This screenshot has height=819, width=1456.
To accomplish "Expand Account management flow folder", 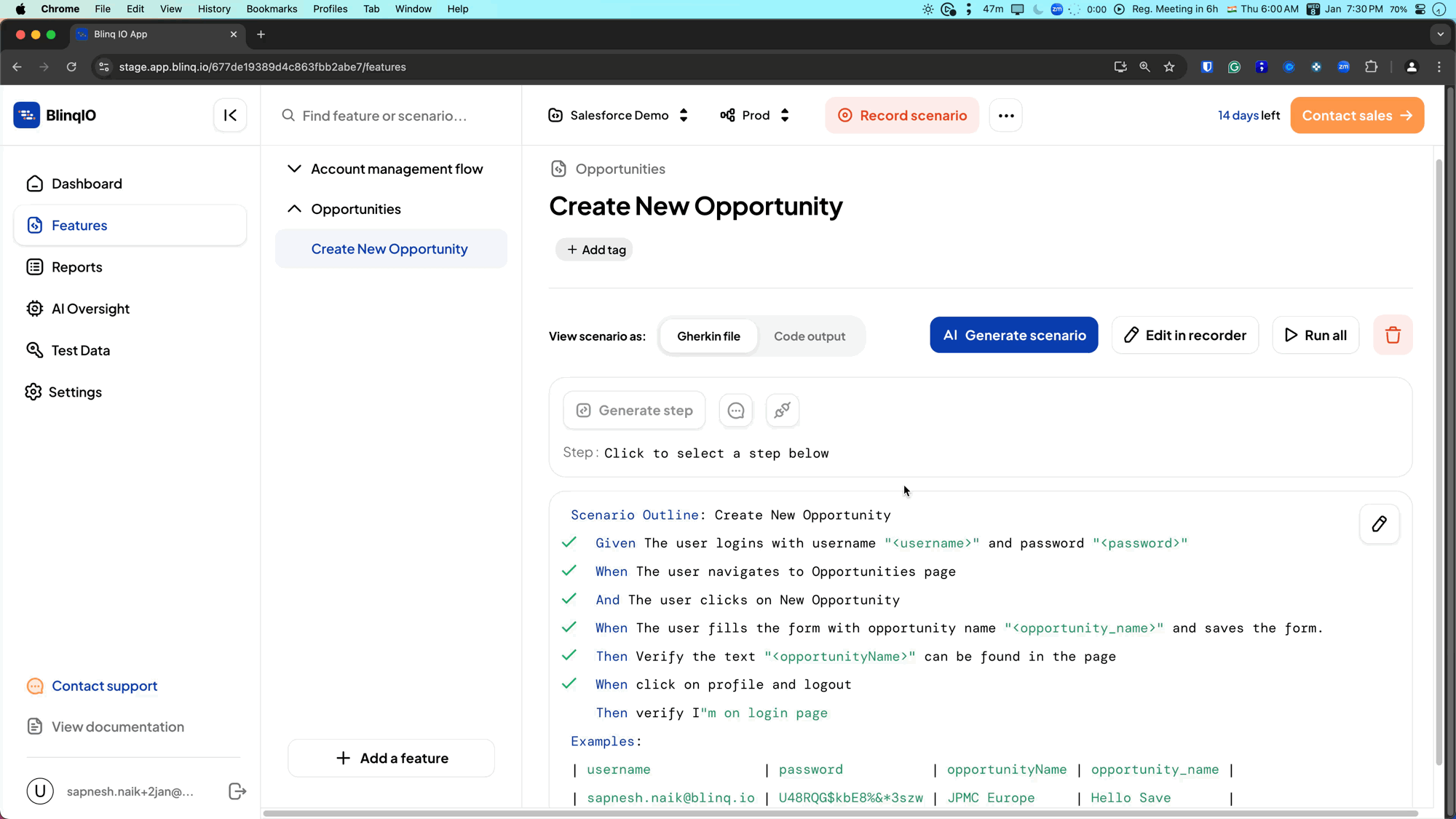I will tap(294, 169).
